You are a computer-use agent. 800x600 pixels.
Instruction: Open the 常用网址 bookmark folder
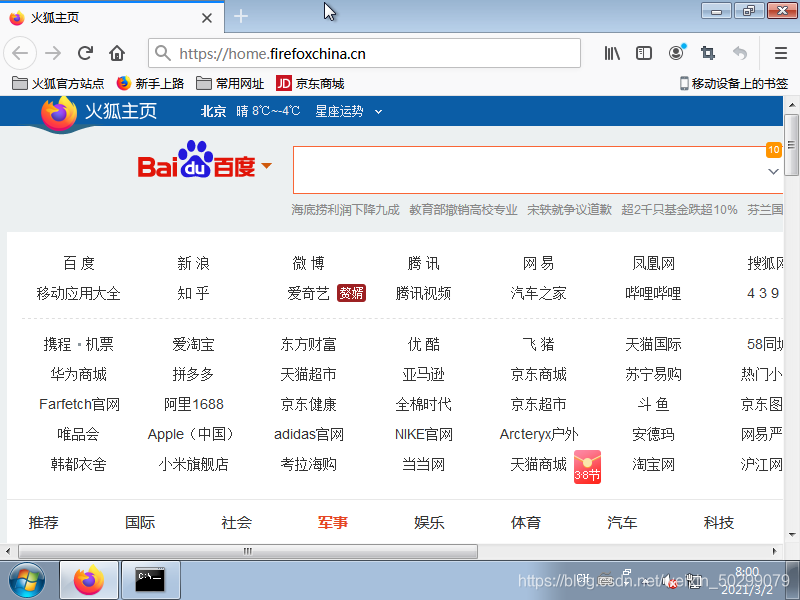[230, 83]
